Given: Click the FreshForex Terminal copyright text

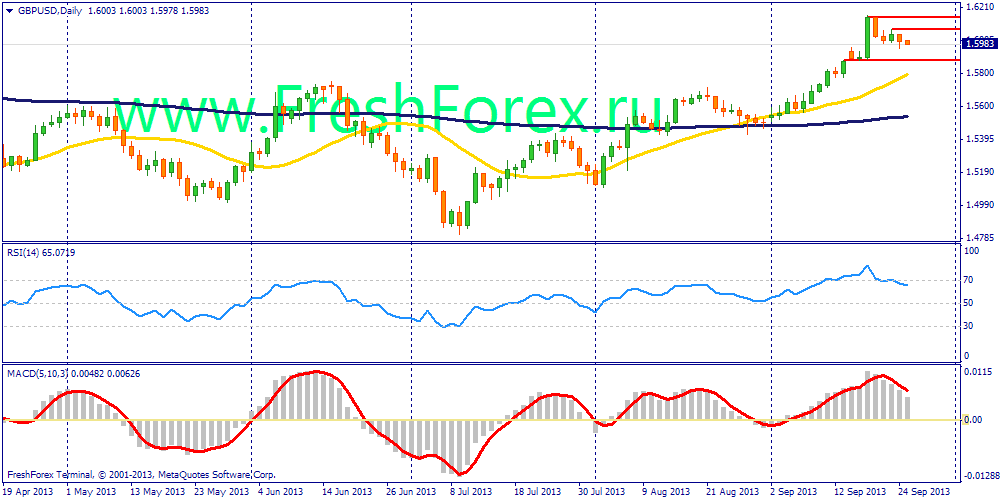Looking at the screenshot, I should click(142, 474).
